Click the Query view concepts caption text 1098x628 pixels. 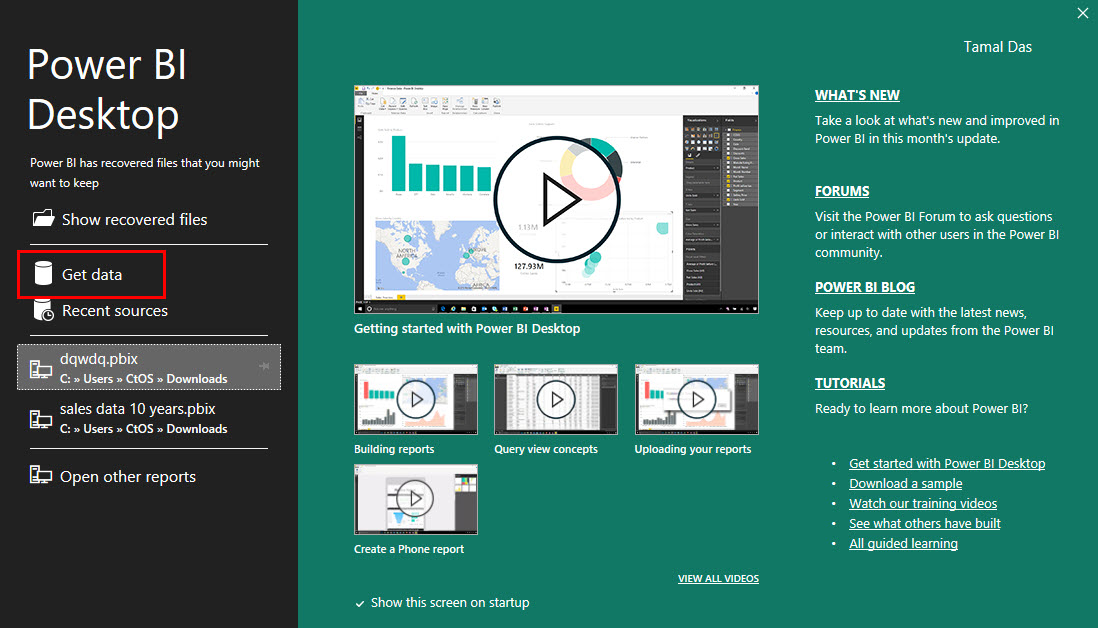545,449
